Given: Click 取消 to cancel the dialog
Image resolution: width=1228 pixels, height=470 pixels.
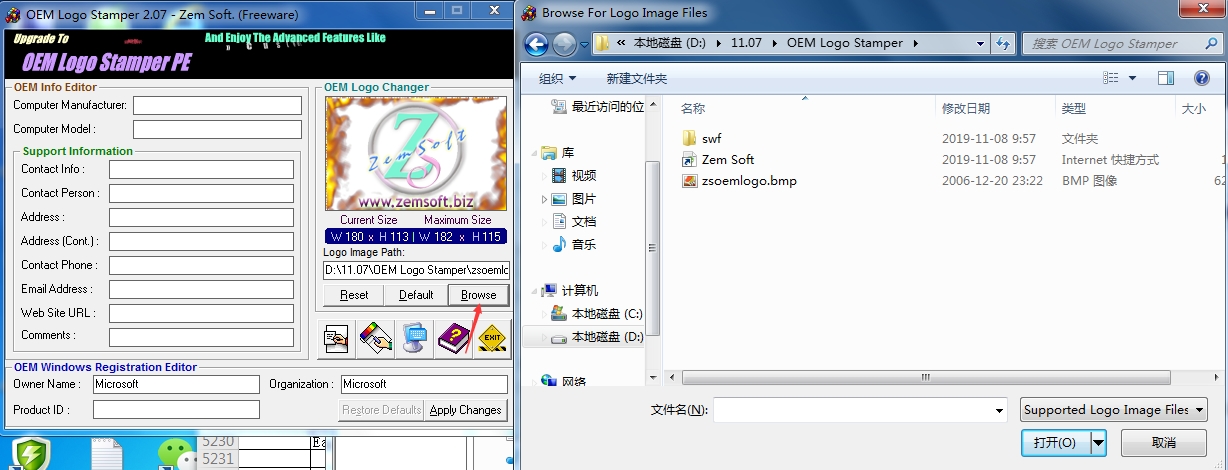Looking at the screenshot, I should 1164,442.
